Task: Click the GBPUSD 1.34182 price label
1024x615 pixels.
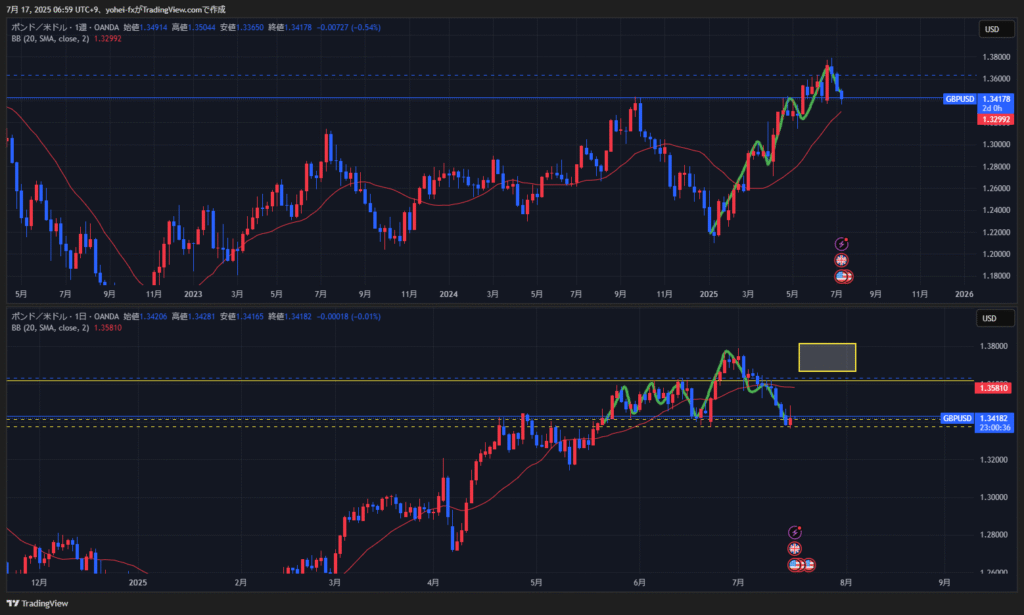Action: coord(976,418)
